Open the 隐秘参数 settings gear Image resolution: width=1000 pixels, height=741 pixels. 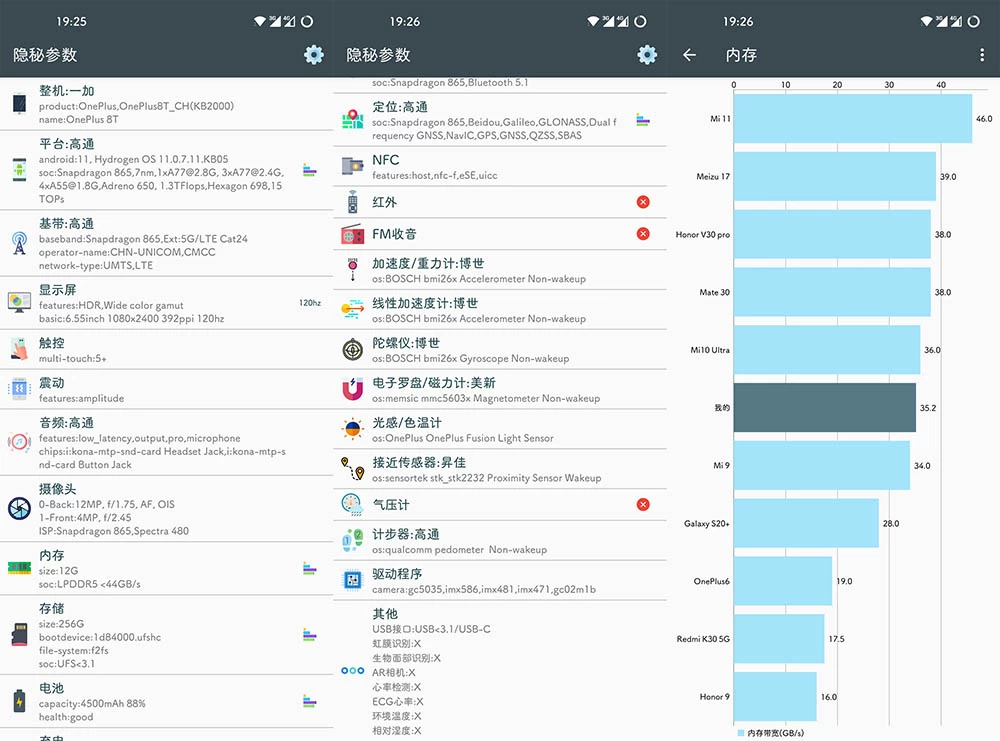[x=313, y=55]
